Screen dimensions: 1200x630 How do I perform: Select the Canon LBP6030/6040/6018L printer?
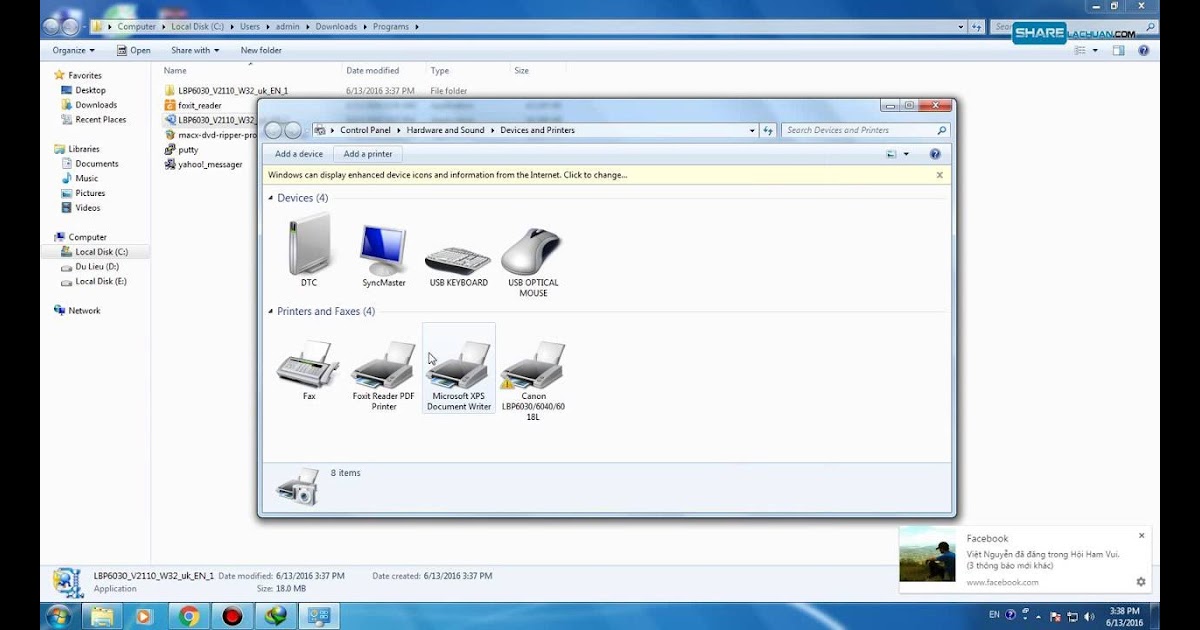pyautogui.click(x=533, y=380)
